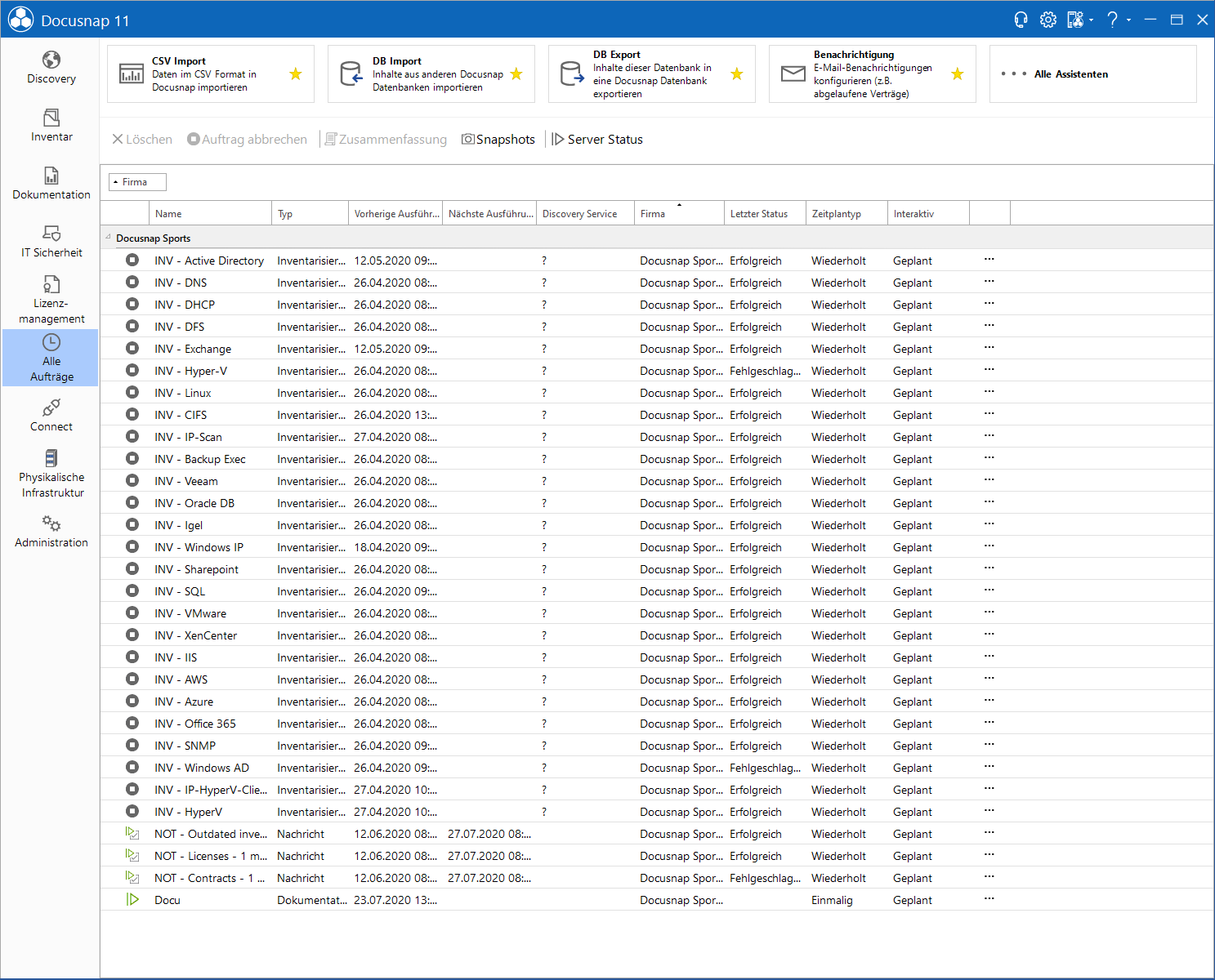Open the Connect sidebar section
The height and width of the screenshot is (980, 1215).
tap(51, 416)
